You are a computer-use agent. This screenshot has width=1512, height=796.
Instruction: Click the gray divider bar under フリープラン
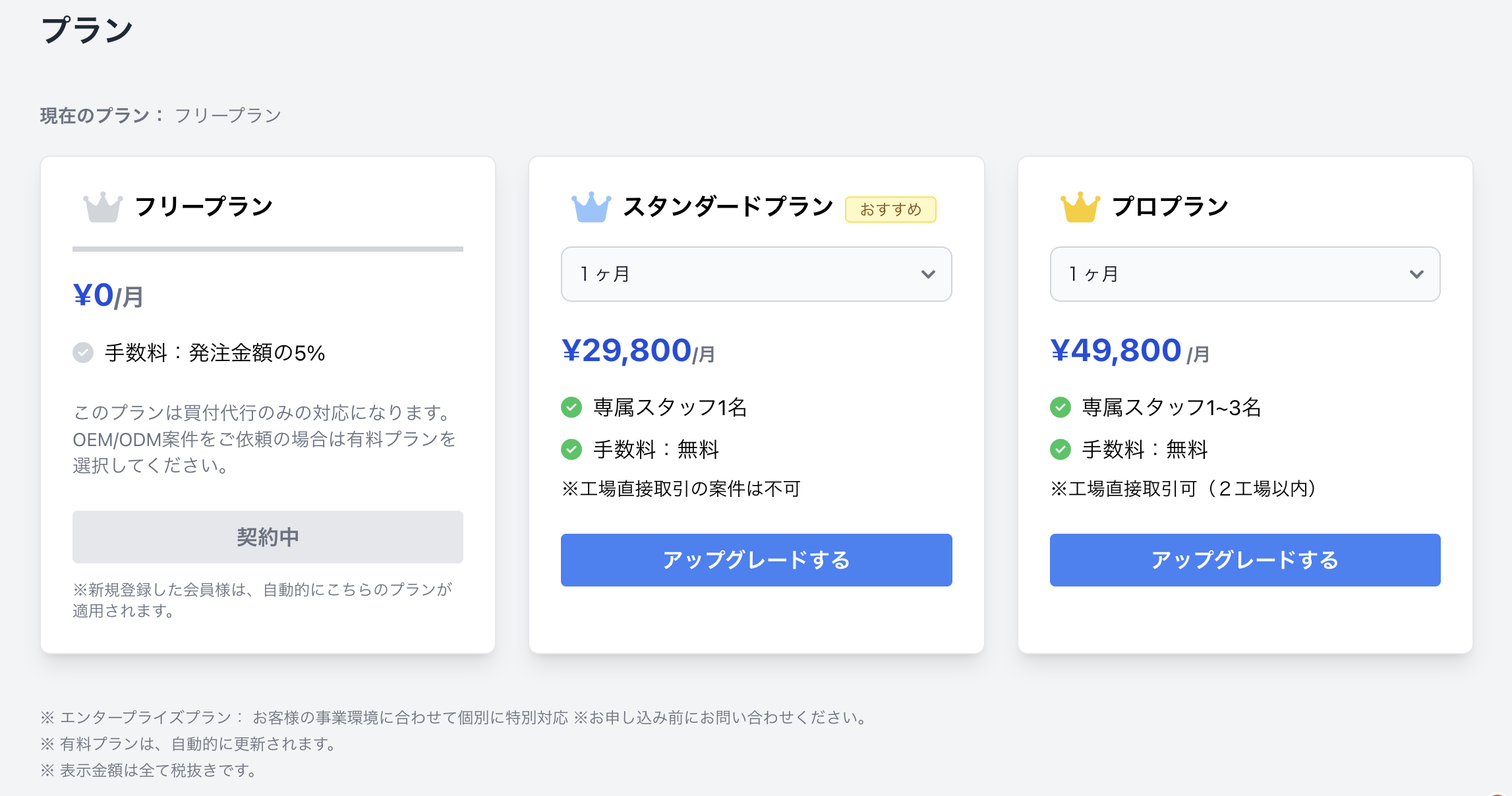268,250
